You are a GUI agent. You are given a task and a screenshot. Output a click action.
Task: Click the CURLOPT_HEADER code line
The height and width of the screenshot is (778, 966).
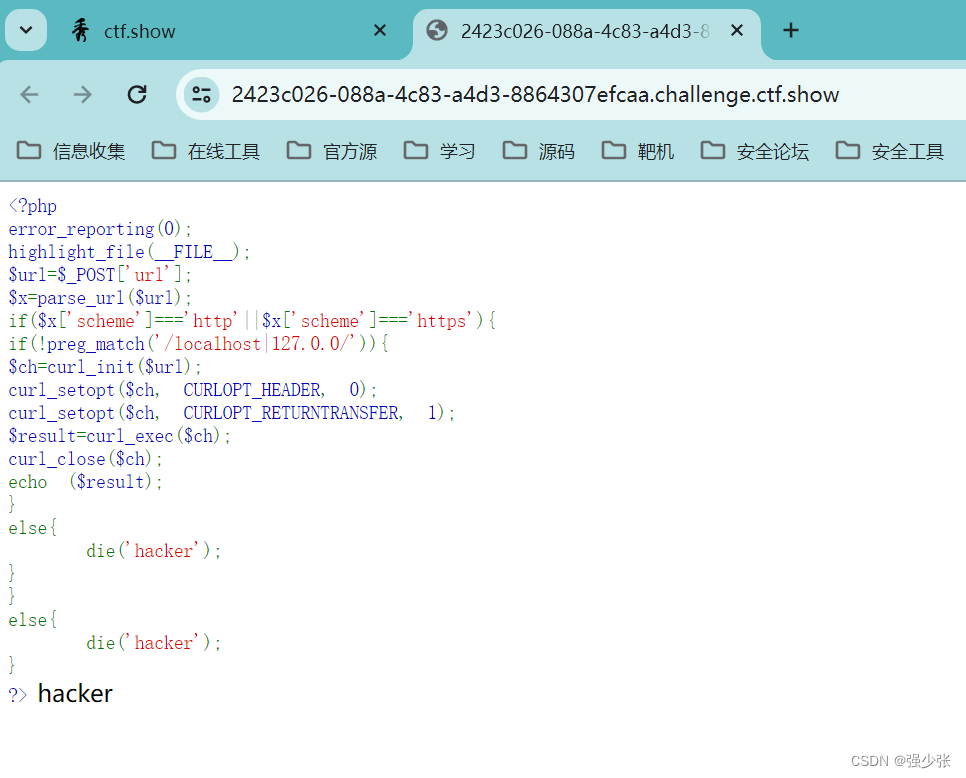click(x=192, y=390)
